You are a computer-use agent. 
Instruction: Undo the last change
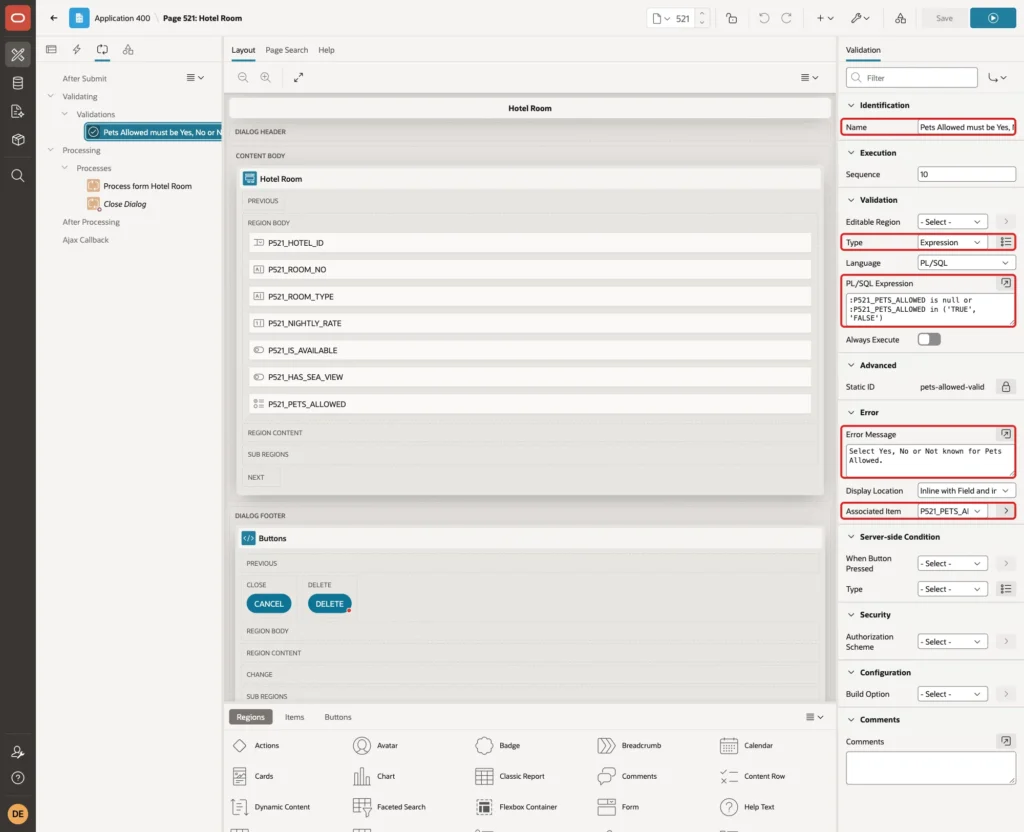tap(763, 18)
